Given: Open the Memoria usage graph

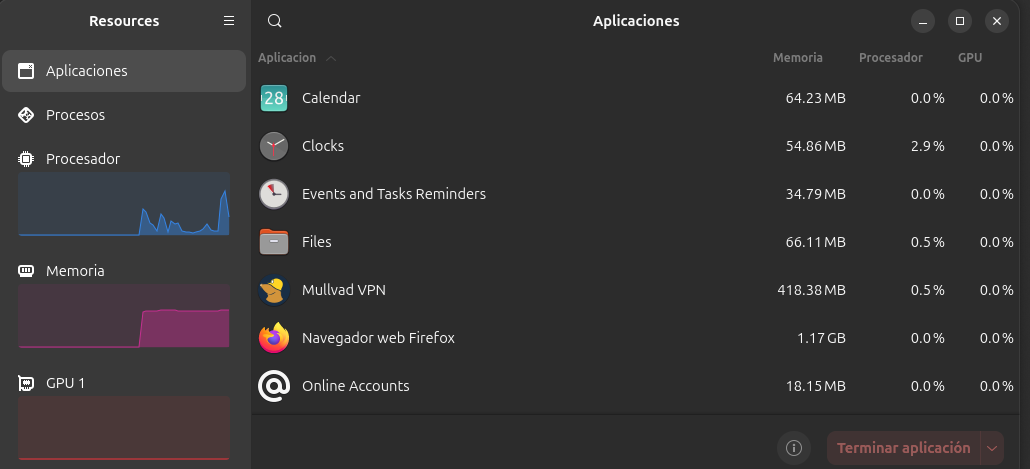Looking at the screenshot, I should 124,316.
